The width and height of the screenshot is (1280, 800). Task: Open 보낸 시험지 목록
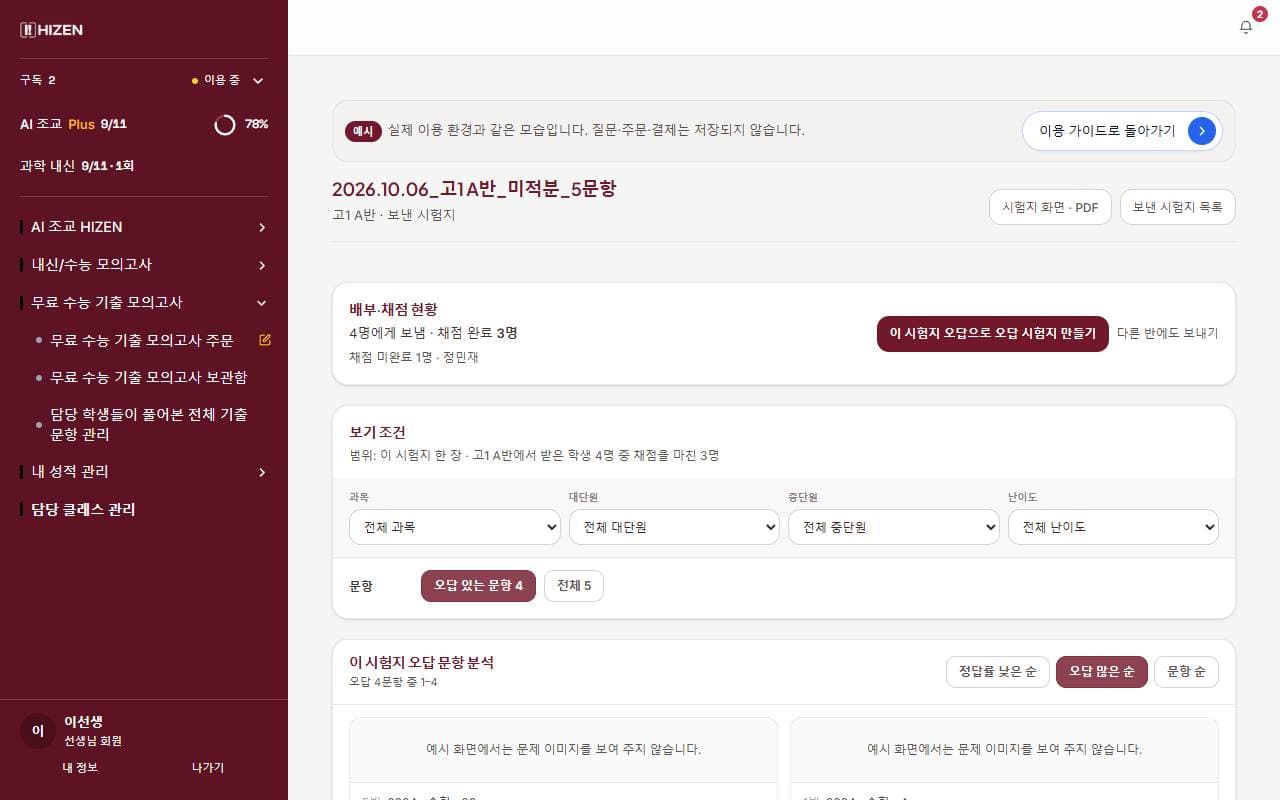pyautogui.click(x=1178, y=207)
